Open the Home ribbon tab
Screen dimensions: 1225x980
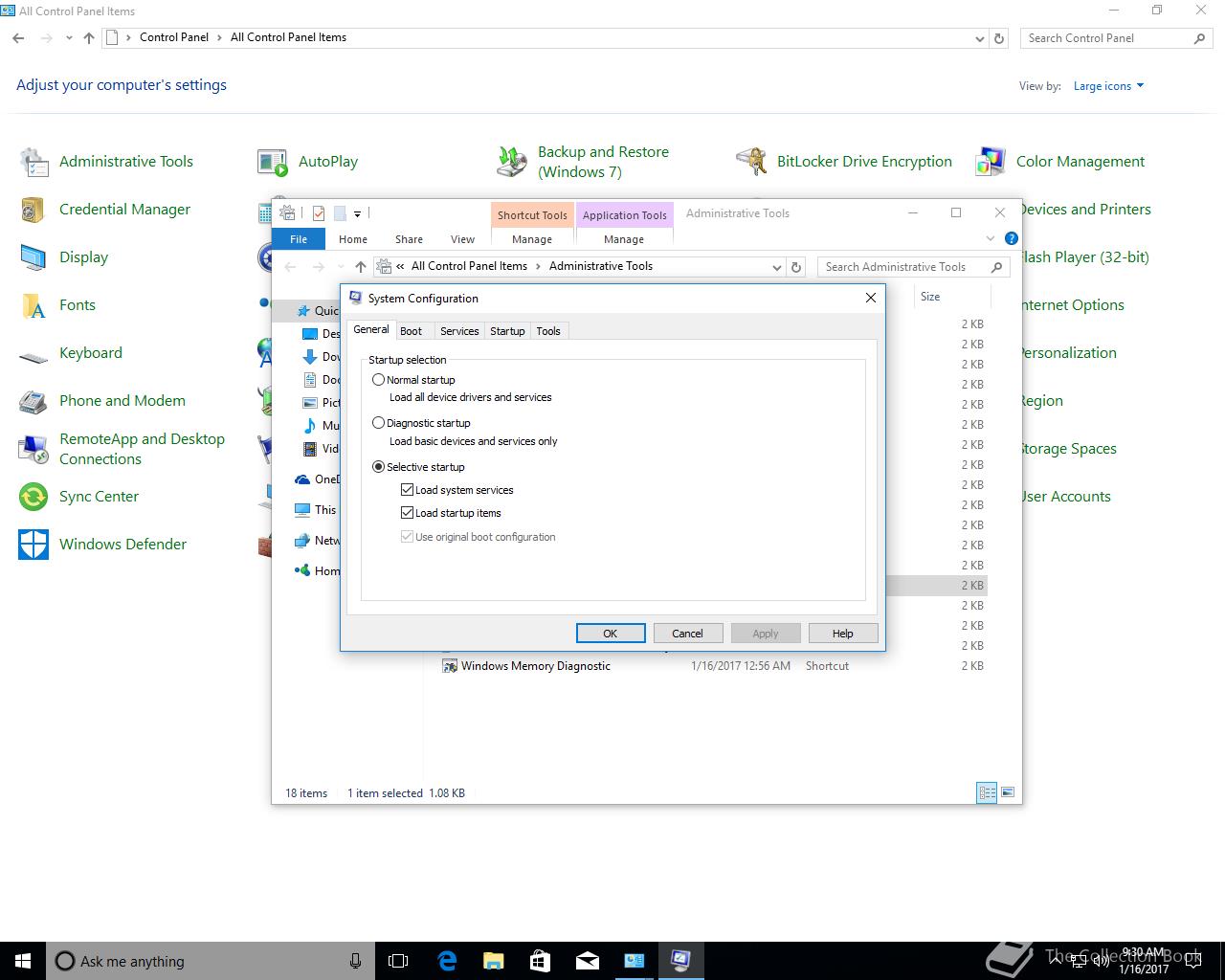click(353, 239)
